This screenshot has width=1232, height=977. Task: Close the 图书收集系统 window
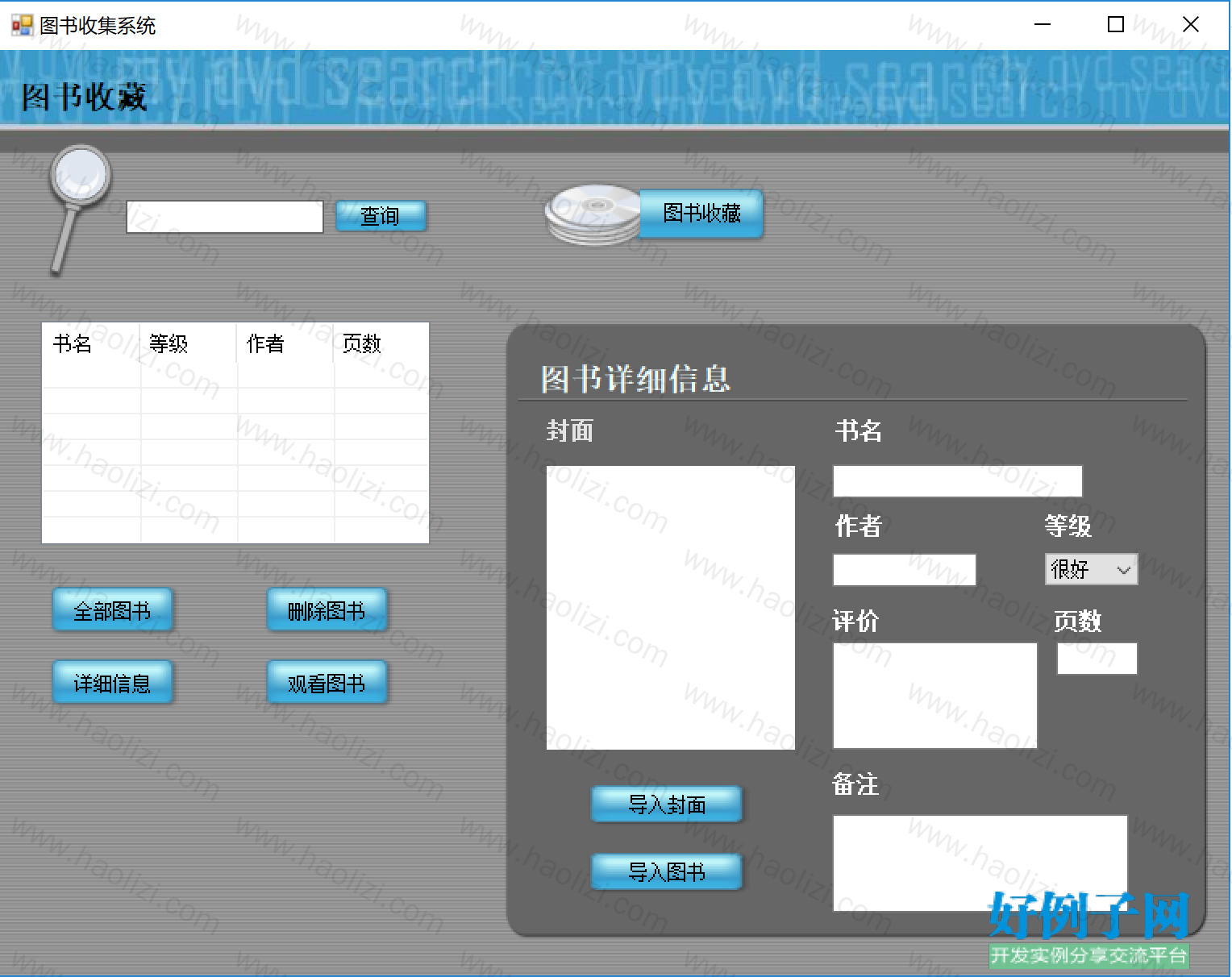click(x=1190, y=25)
